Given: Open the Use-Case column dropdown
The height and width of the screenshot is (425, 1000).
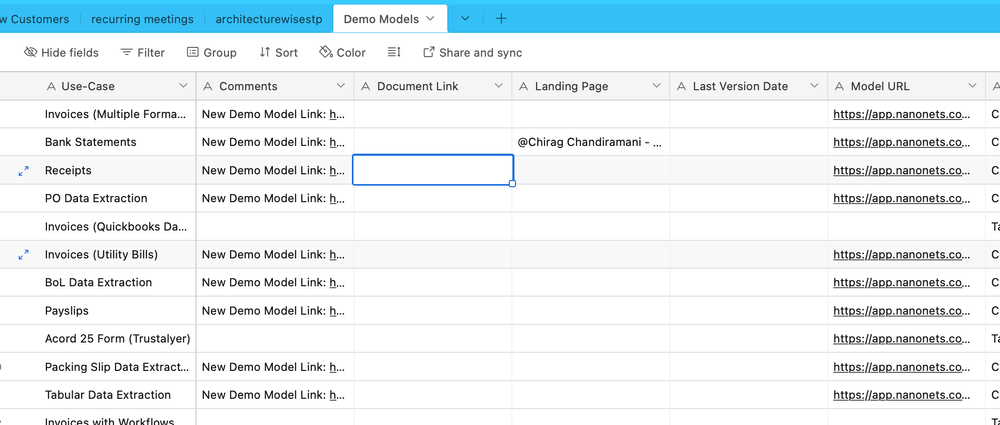Looking at the screenshot, I should 183,87.
